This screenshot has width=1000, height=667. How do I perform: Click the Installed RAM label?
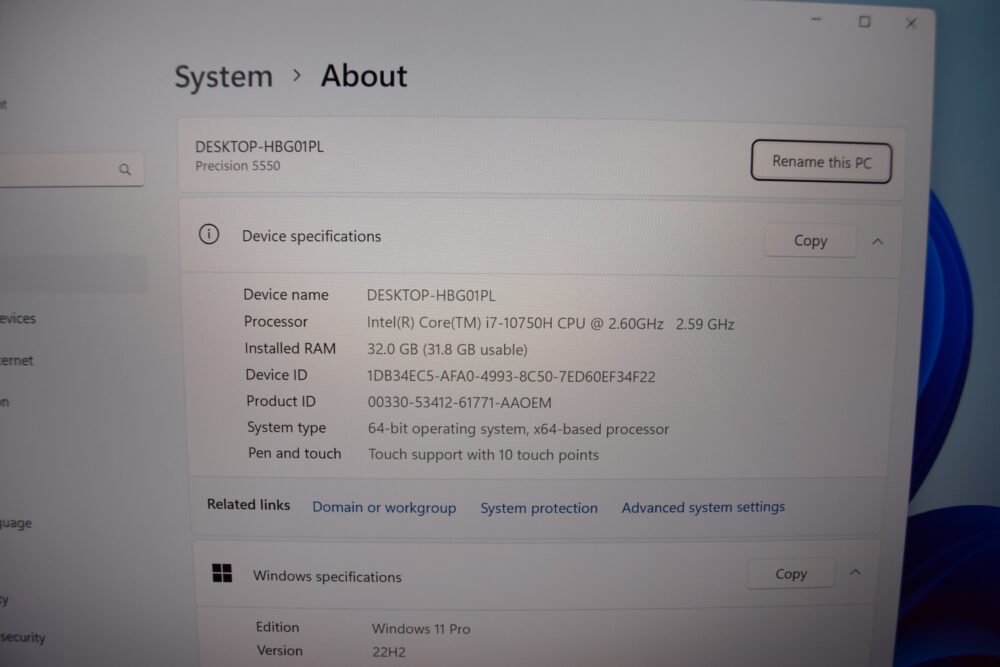290,348
